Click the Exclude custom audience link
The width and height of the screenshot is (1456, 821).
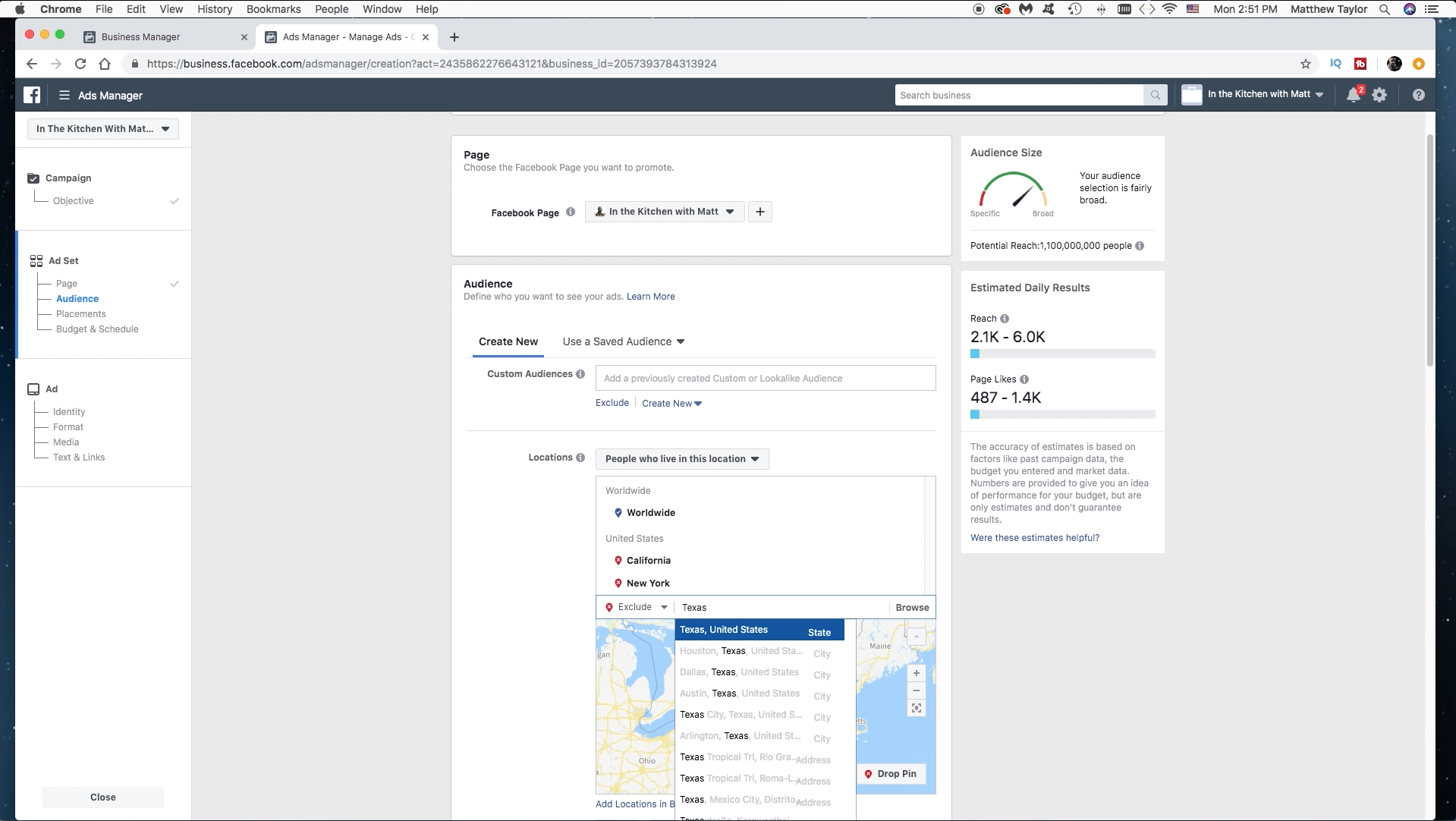[612, 403]
